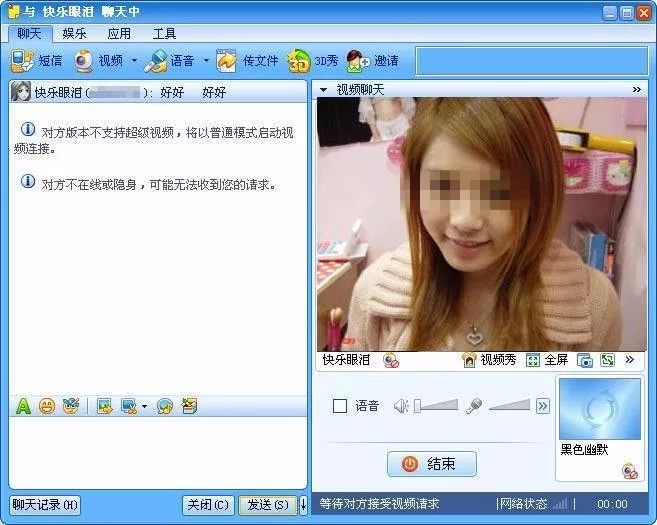
Task: Open the smiley emoticon picker
Action: [47, 406]
